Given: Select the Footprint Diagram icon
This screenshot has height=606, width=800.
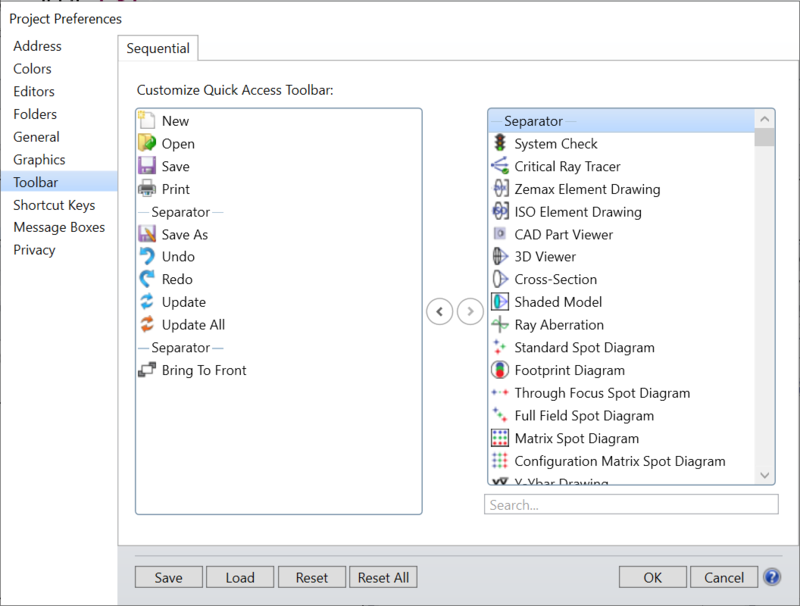Looking at the screenshot, I should (500, 370).
